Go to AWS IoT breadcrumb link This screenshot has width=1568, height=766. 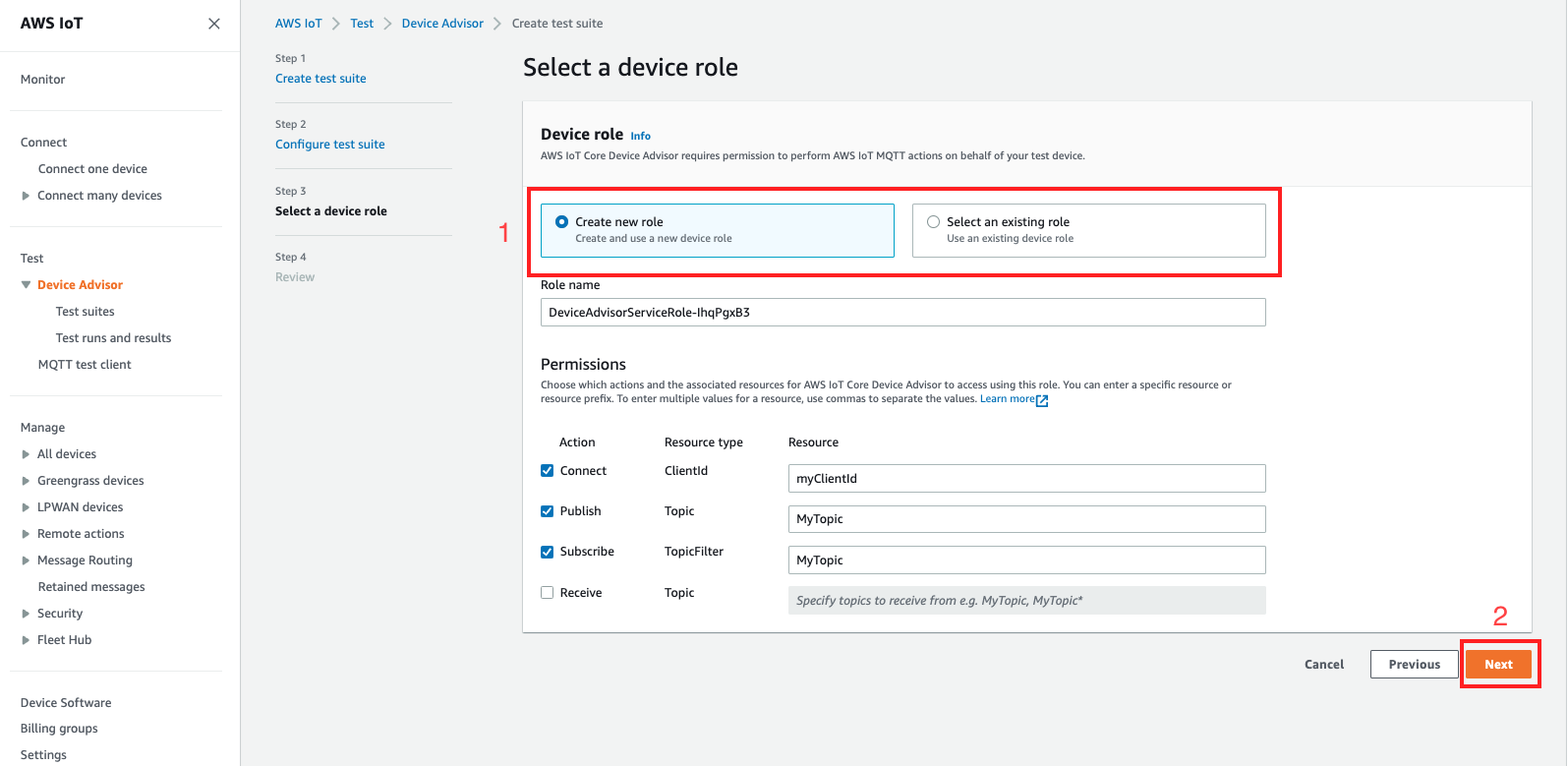[298, 24]
